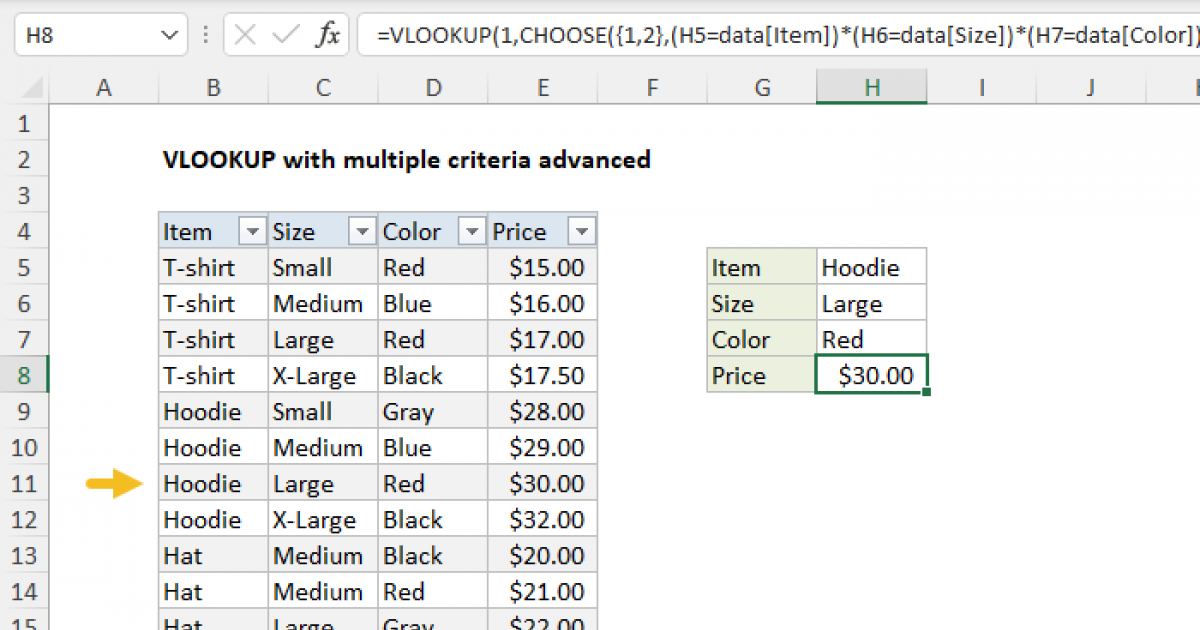The height and width of the screenshot is (630, 1200).
Task: Click cell '$15.00' price
Action: point(543,268)
